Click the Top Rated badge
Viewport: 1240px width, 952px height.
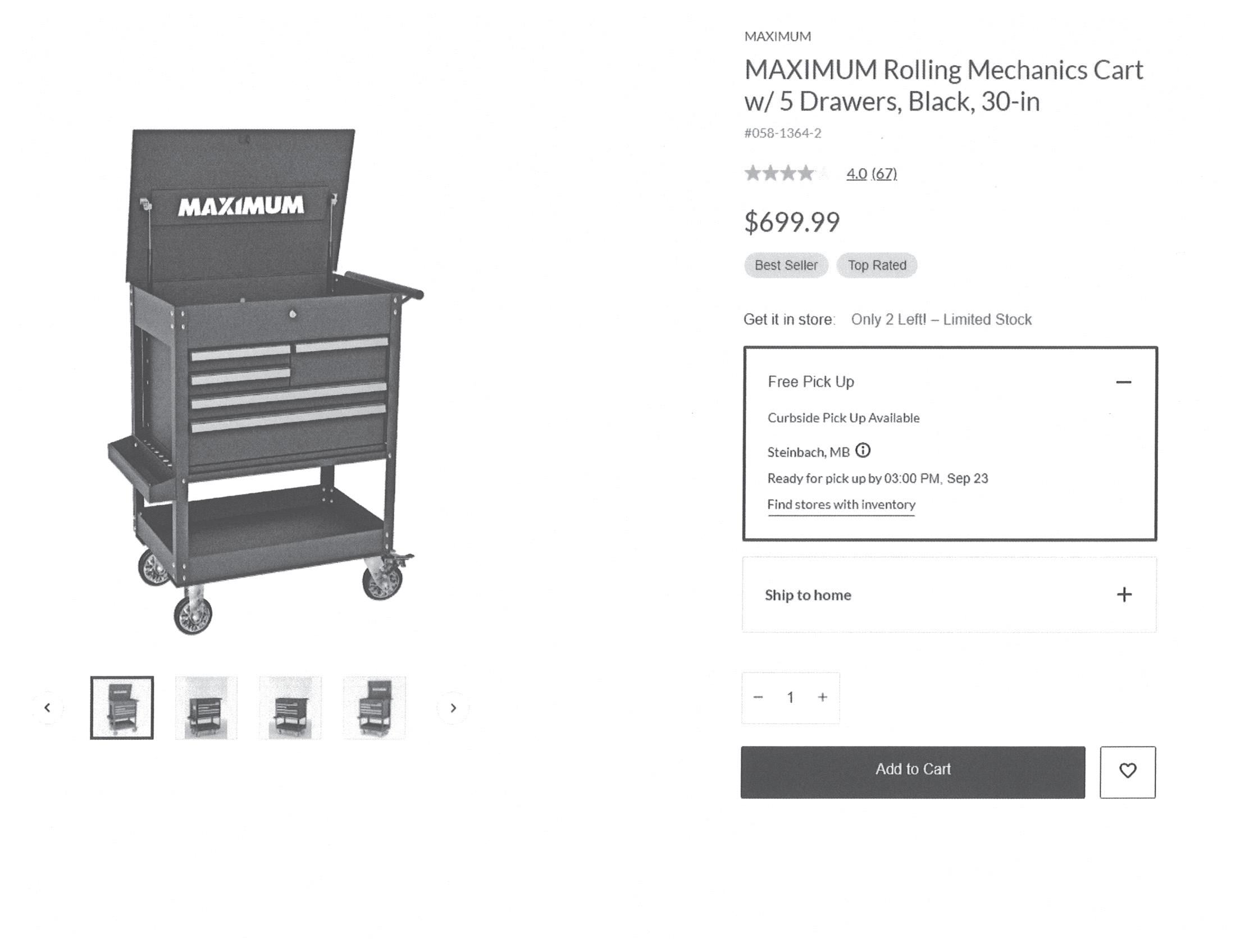tap(877, 265)
